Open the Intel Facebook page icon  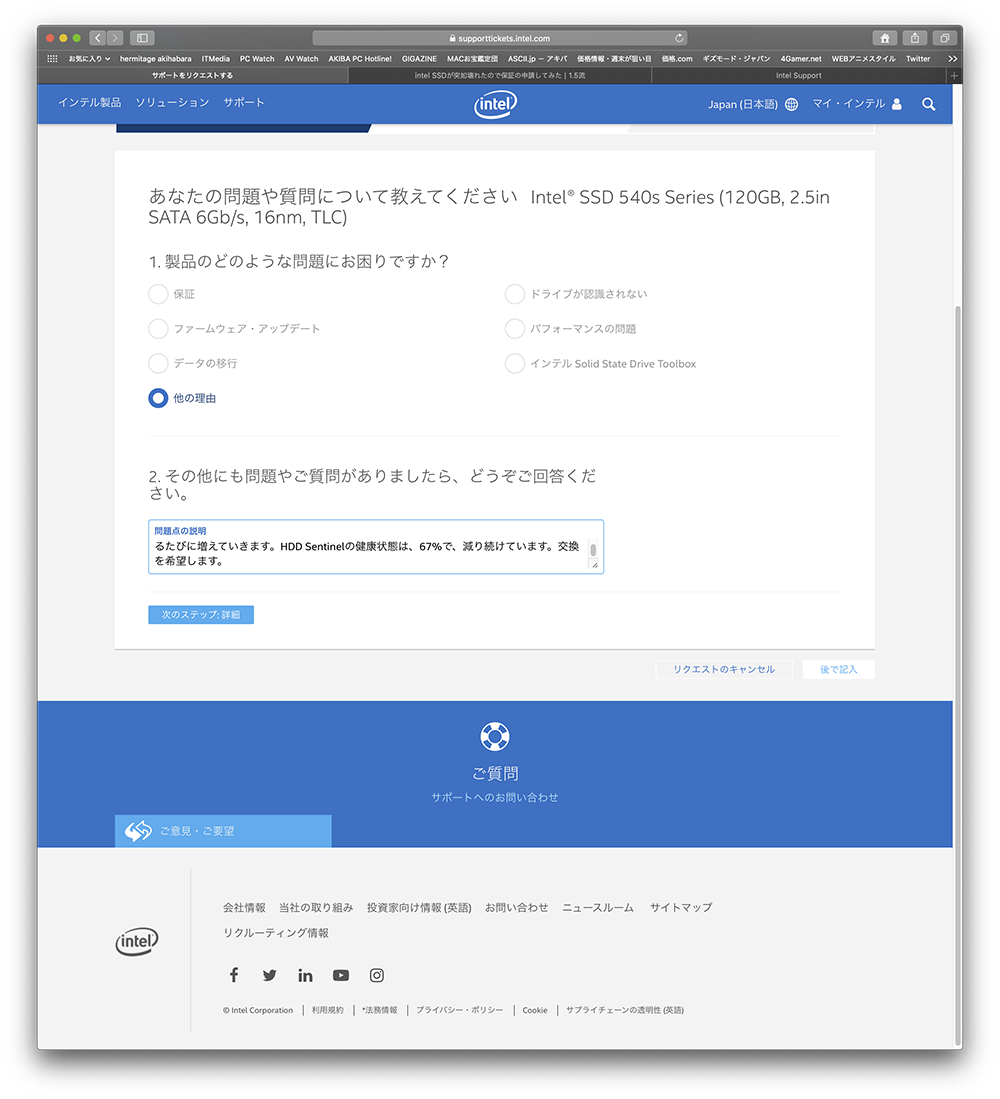pyautogui.click(x=234, y=975)
